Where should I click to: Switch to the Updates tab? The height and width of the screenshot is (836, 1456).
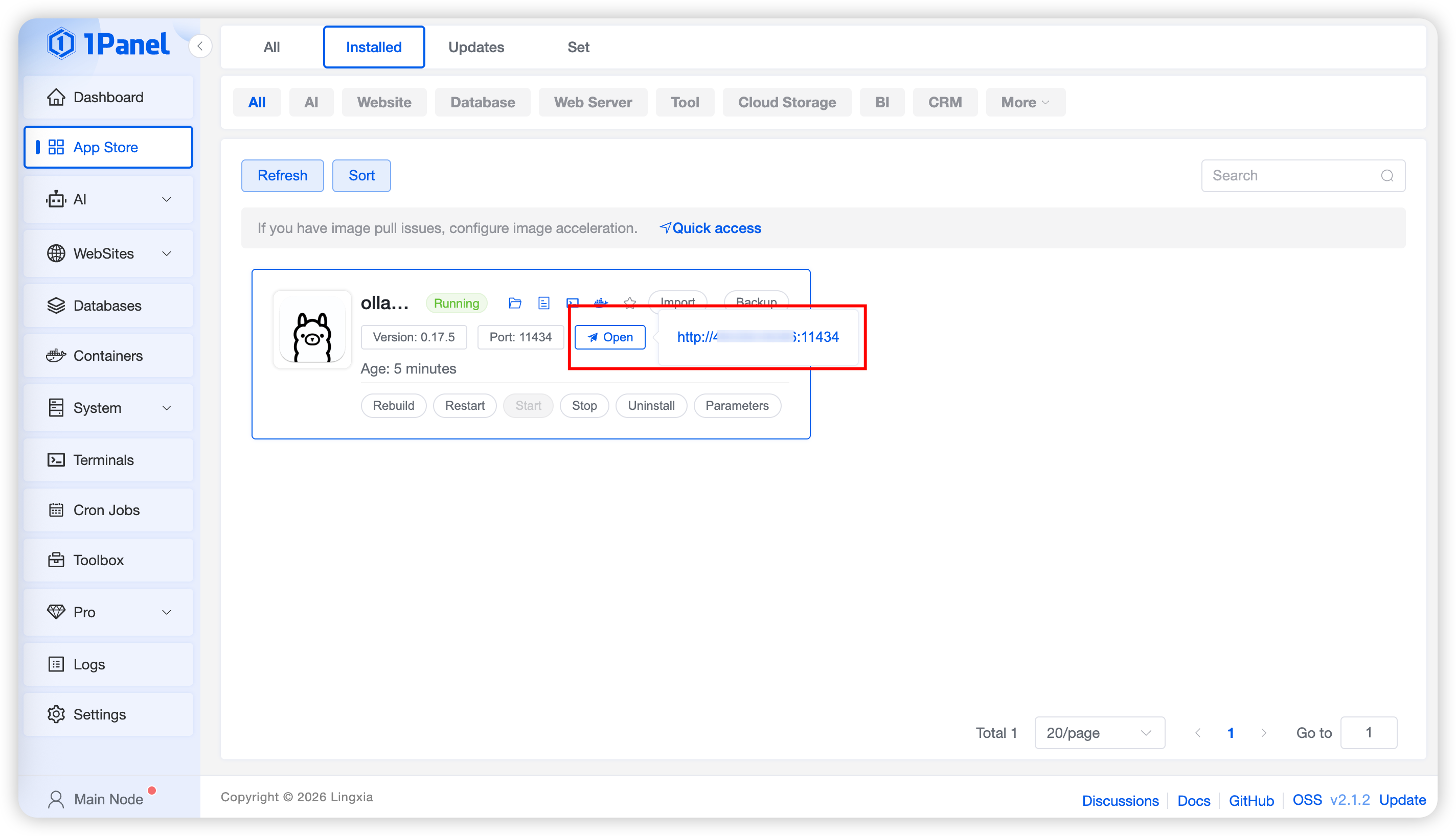tap(475, 47)
